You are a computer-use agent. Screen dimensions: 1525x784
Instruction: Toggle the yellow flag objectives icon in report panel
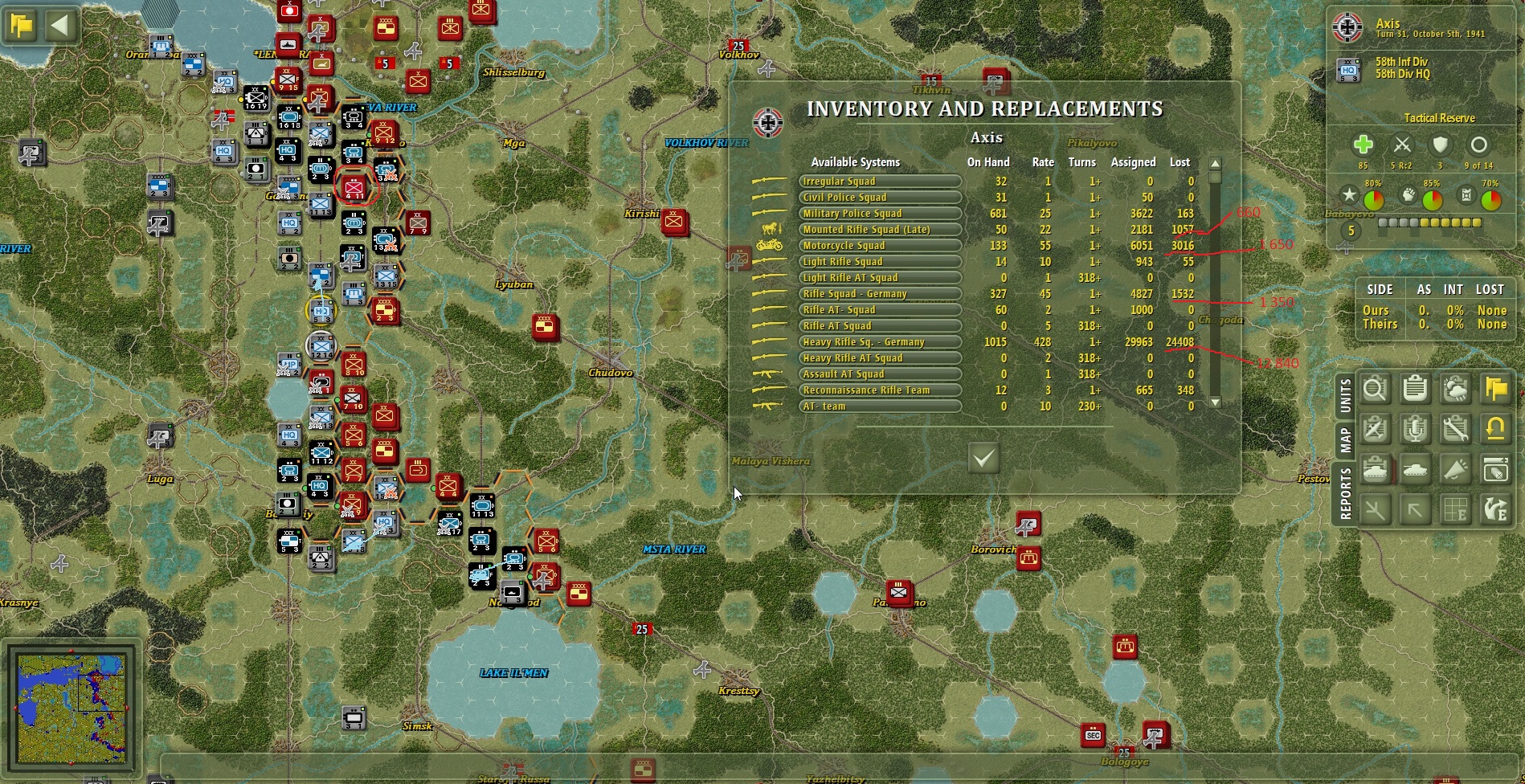1496,389
